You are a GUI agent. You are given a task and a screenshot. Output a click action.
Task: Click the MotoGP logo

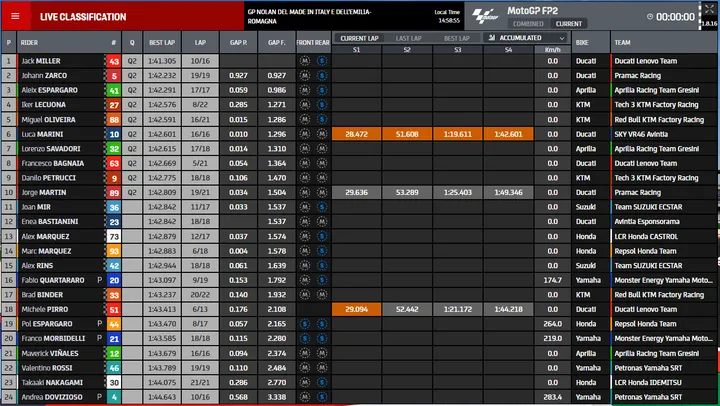485,17
